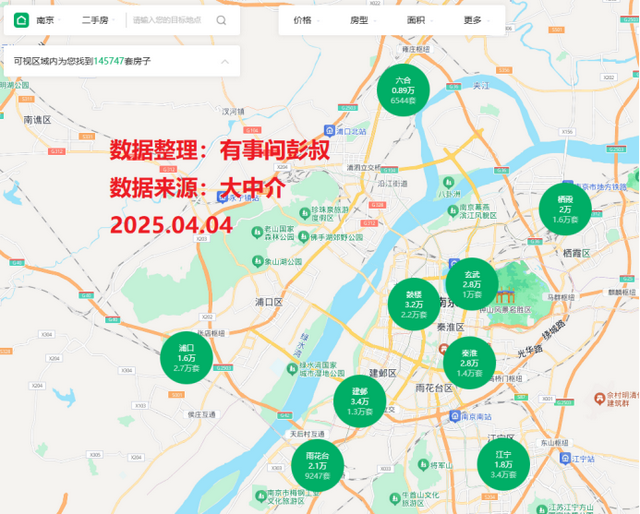Click the 佛手湖郊野公园 park icon

[x=303, y=237]
